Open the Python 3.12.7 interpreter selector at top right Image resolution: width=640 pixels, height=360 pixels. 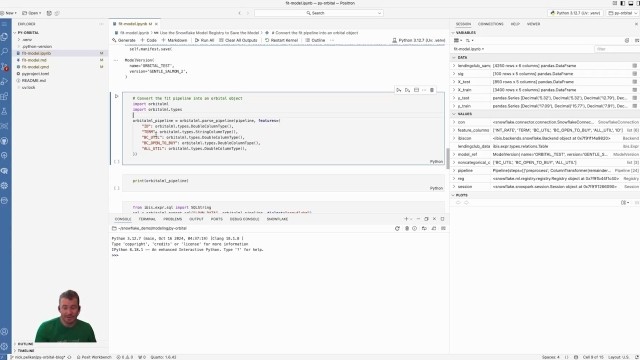point(575,13)
